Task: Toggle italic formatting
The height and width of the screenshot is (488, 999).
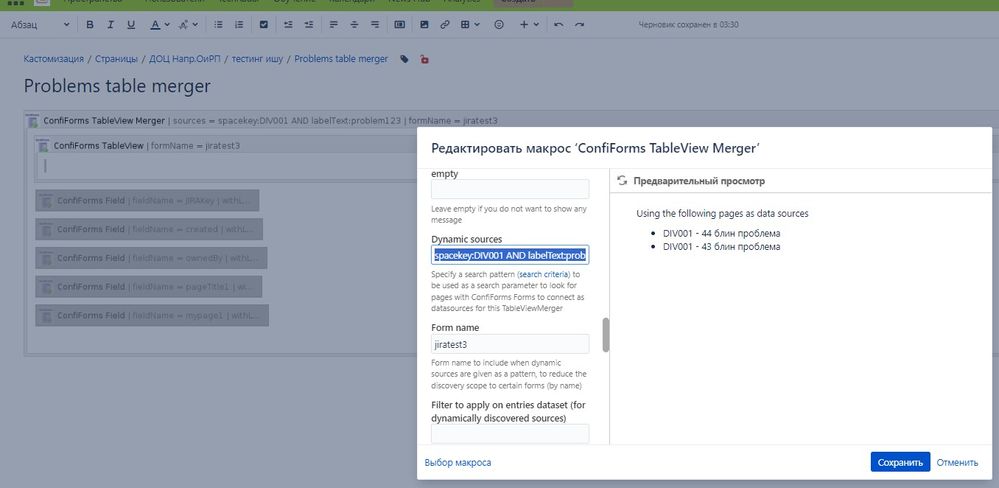Action: pos(110,25)
